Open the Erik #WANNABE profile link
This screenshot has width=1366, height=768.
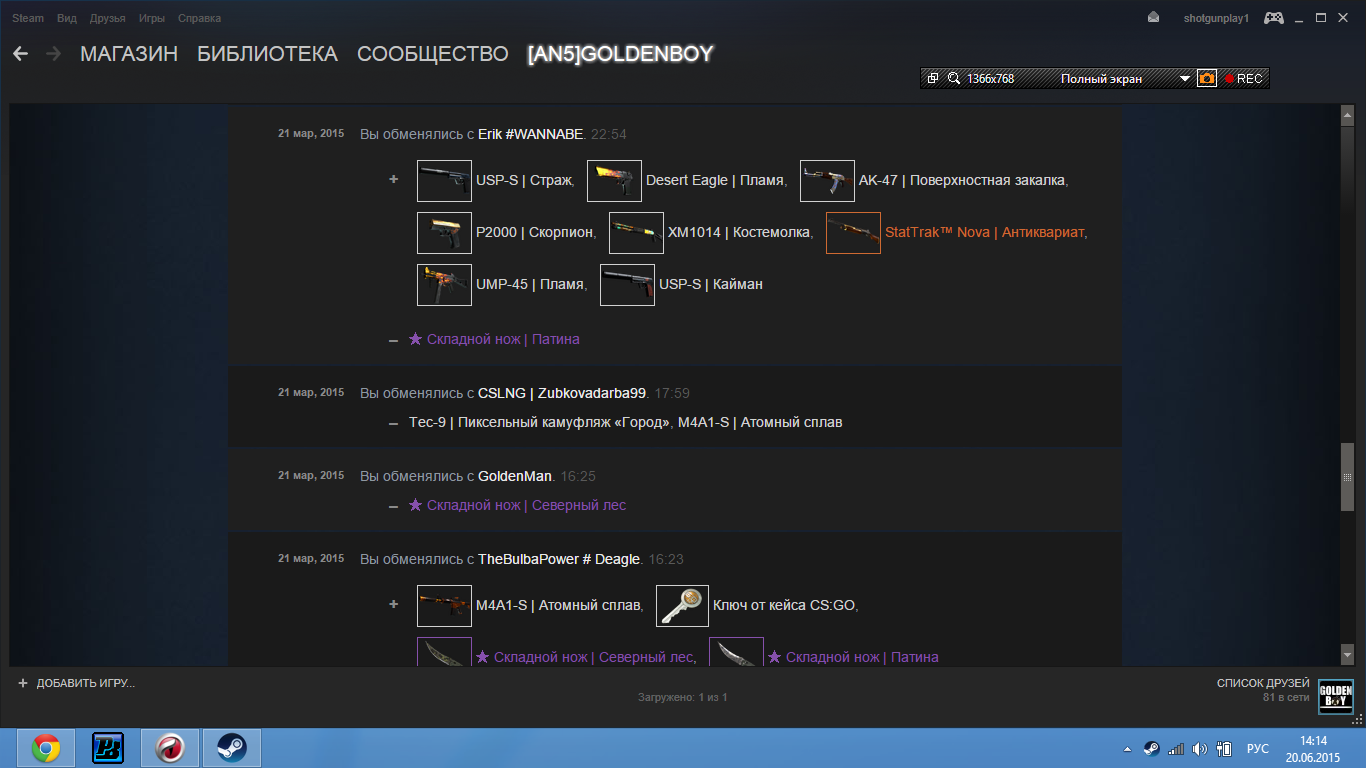(x=530, y=134)
